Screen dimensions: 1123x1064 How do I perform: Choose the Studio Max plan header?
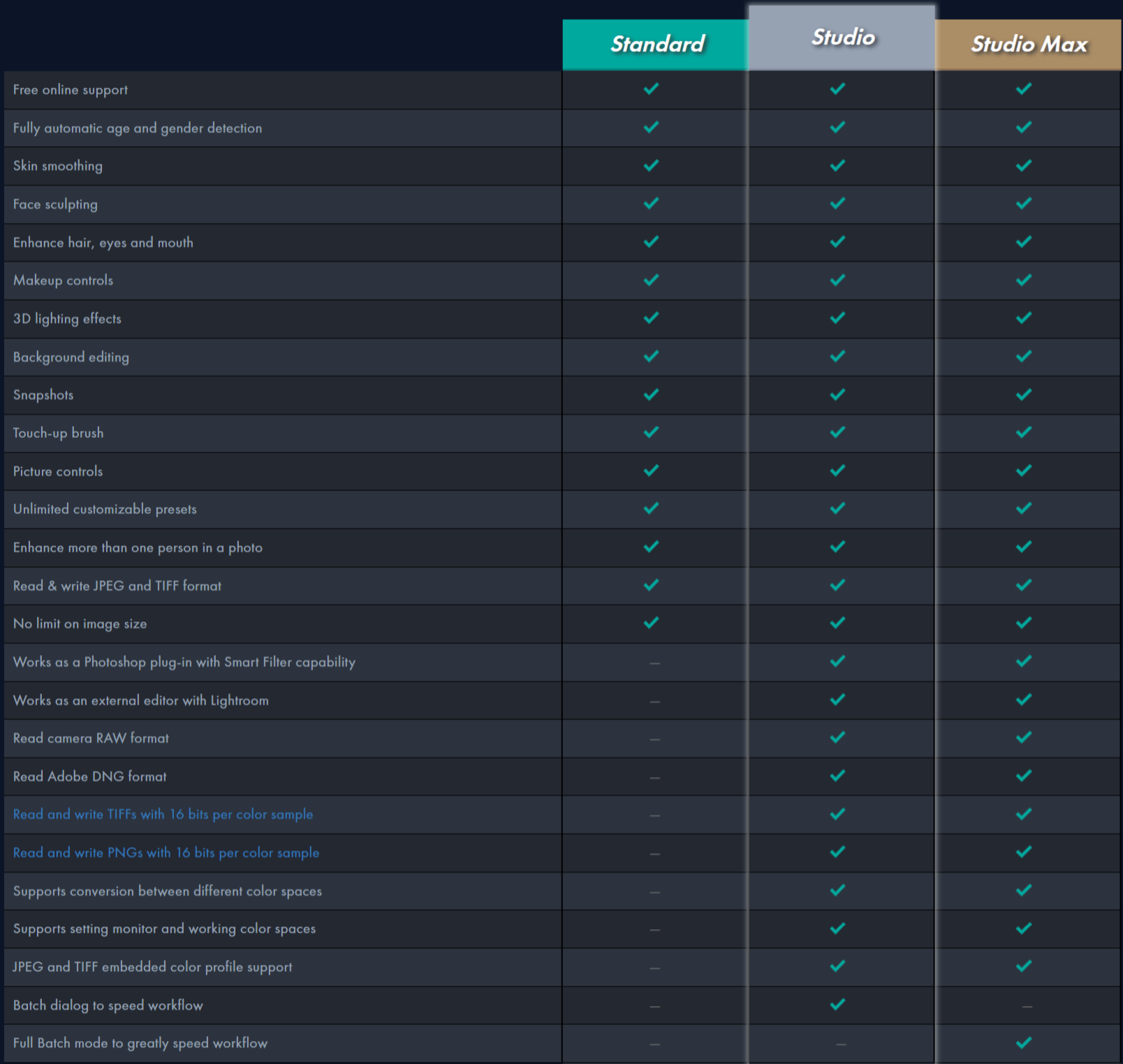click(x=1029, y=45)
